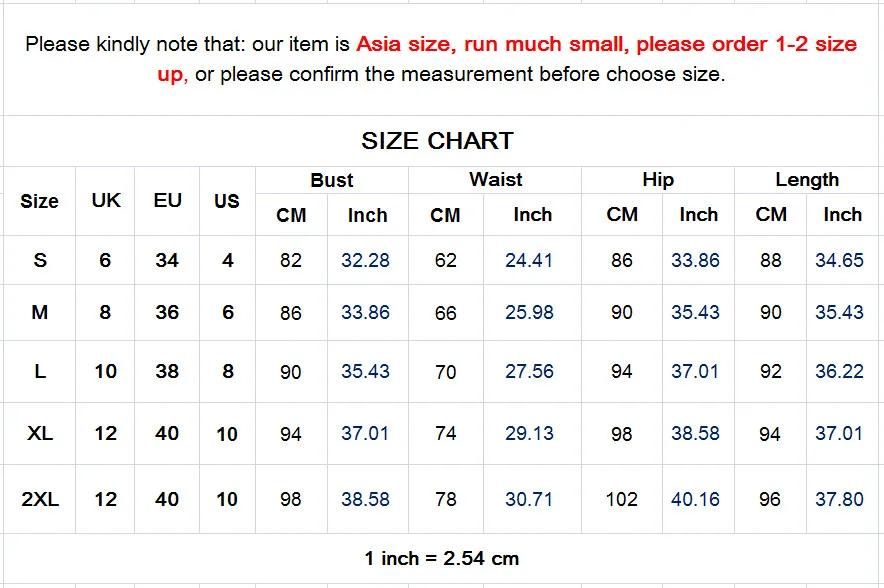Click the XL size row label
884x588 pixels.
tap(40, 434)
